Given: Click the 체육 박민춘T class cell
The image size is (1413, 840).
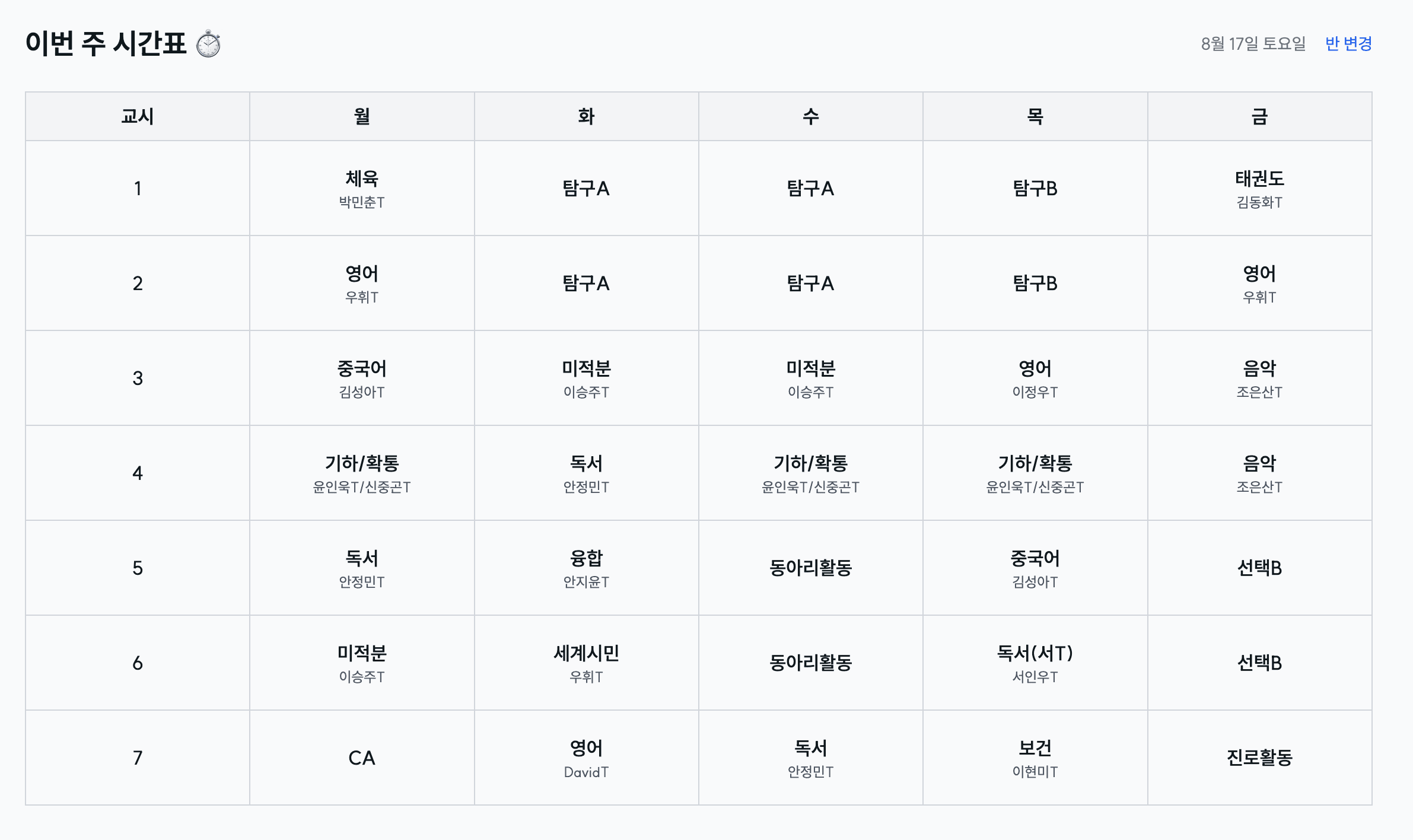Looking at the screenshot, I should click(x=362, y=188).
